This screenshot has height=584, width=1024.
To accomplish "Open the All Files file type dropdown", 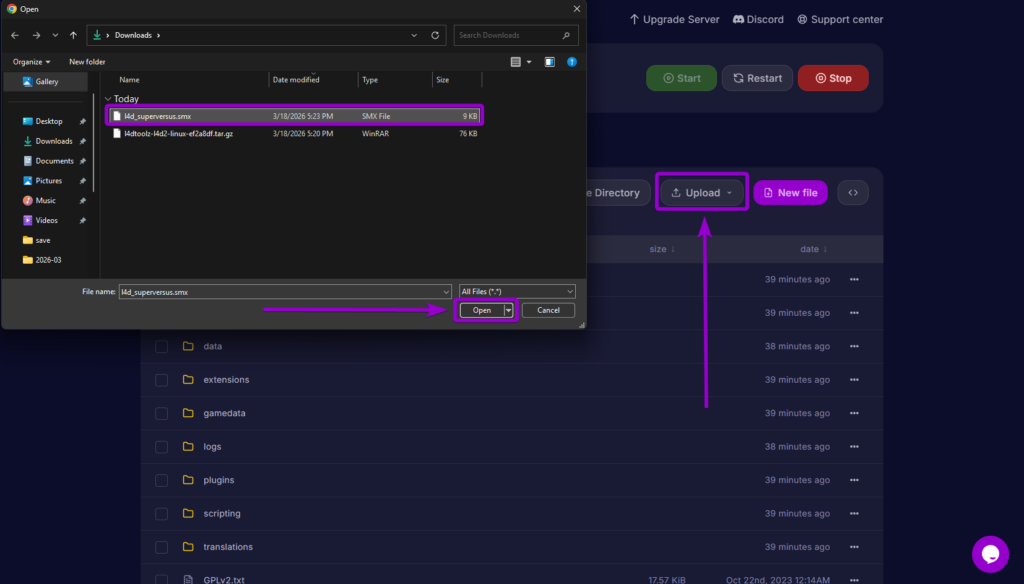I will [x=516, y=291].
